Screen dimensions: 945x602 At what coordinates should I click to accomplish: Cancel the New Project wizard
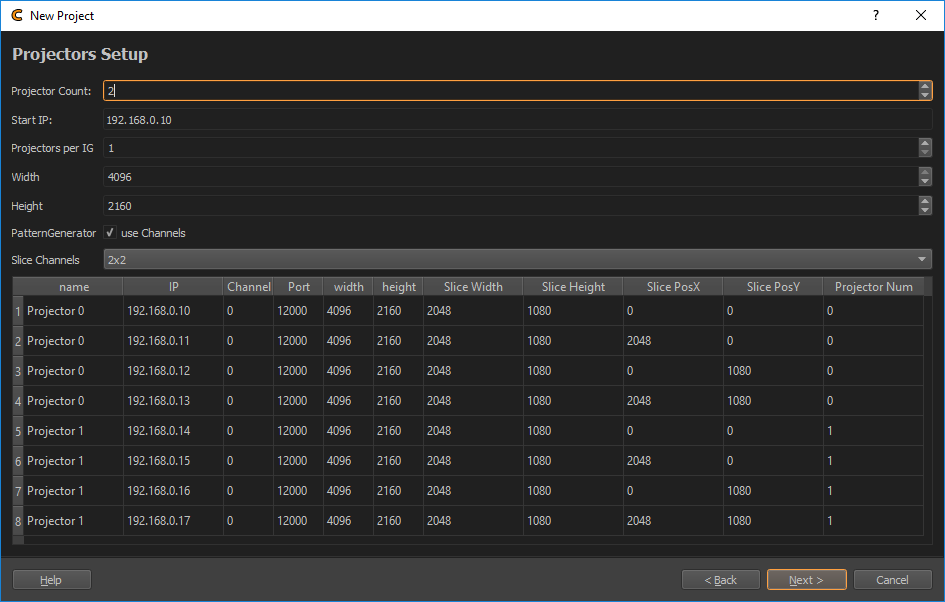coord(892,580)
